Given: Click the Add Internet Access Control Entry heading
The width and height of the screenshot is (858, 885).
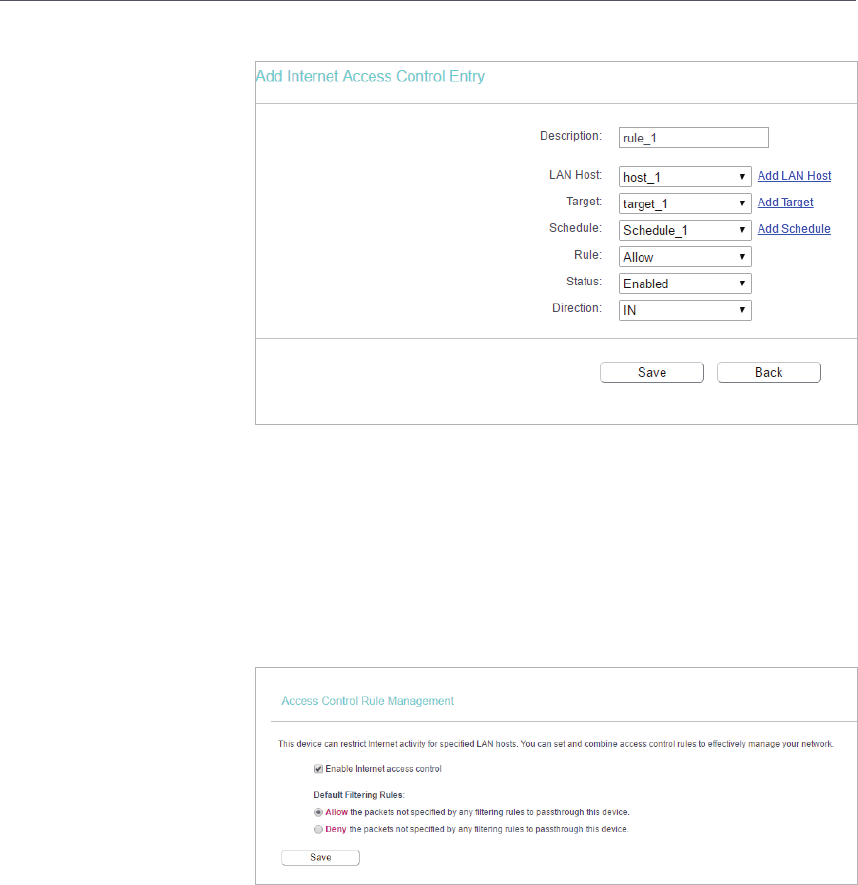Looking at the screenshot, I should 370,76.
